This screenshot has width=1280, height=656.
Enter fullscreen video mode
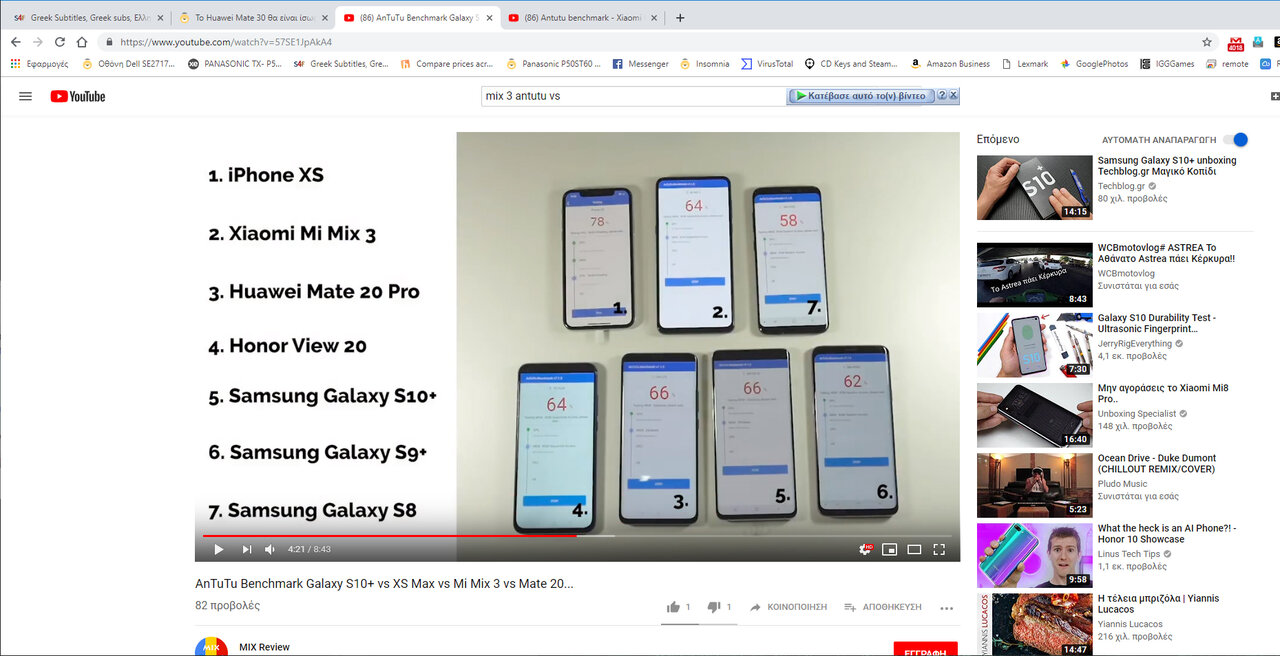pyautogui.click(x=939, y=549)
